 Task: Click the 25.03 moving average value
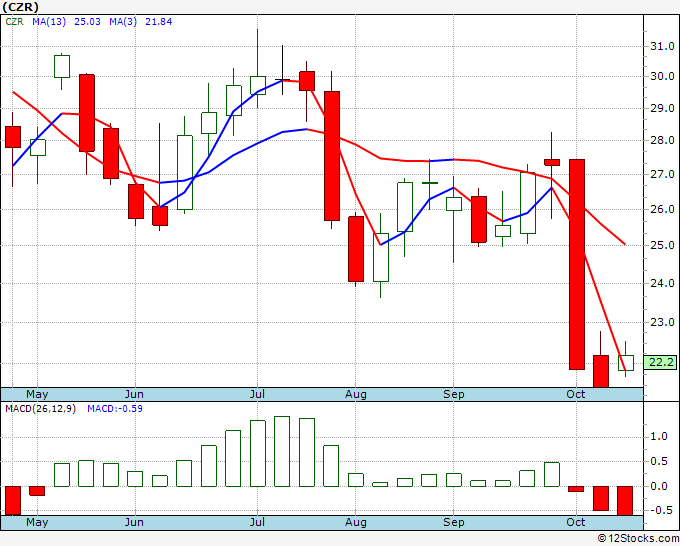point(87,21)
